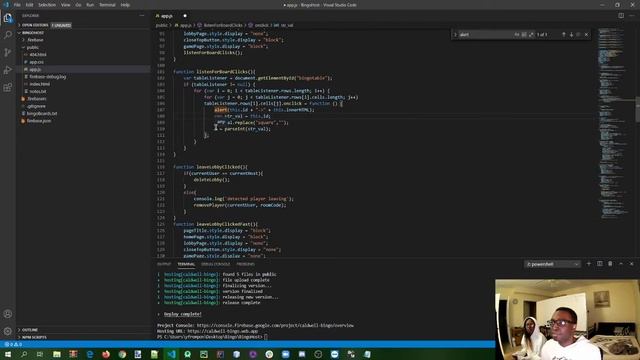Image resolution: width=640 pixels, height=360 pixels.
Task: Open the Terminal menu
Action: [107, 5]
